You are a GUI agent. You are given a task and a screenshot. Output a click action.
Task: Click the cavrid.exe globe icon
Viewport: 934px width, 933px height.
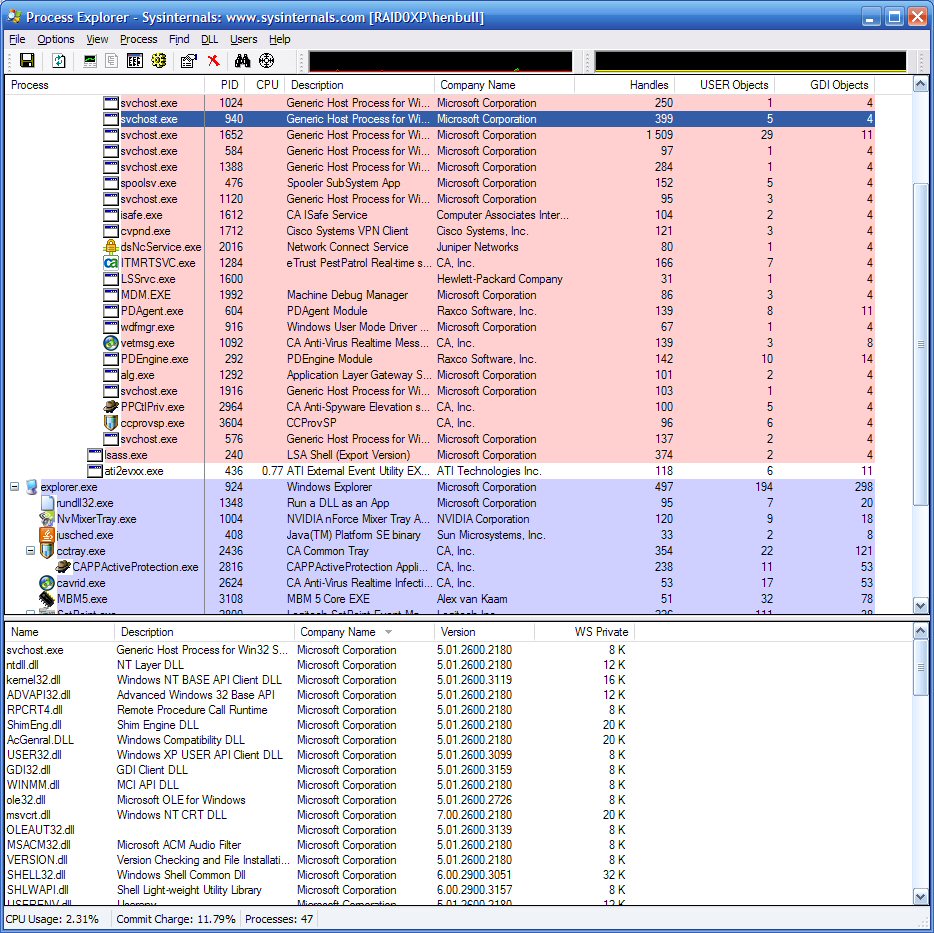point(47,583)
